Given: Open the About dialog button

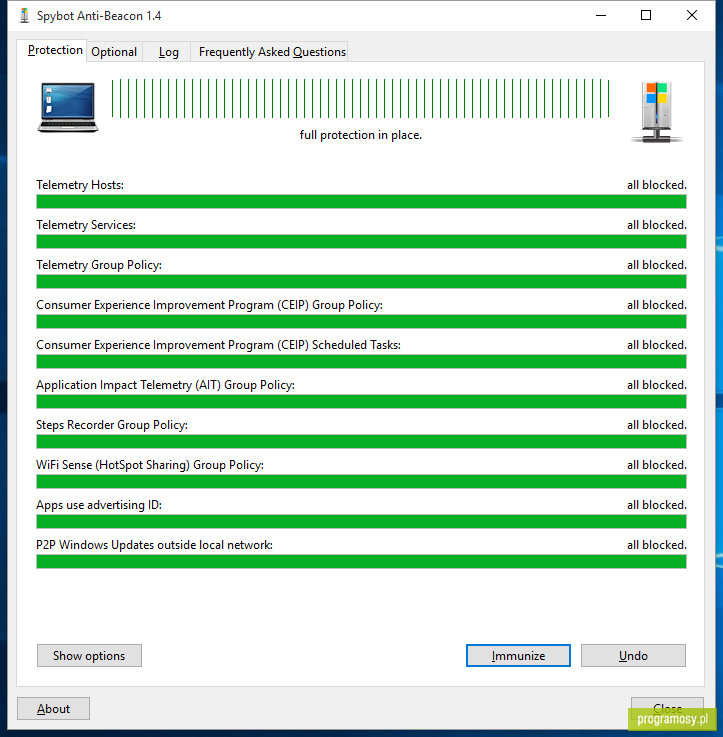Looking at the screenshot, I should [x=54, y=708].
